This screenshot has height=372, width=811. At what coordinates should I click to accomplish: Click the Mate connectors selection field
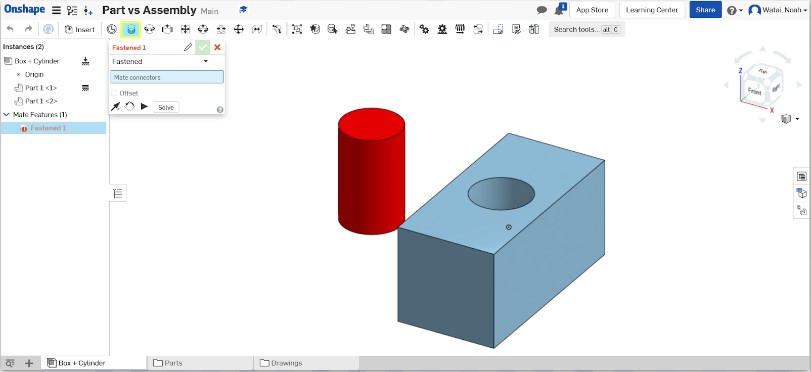(x=167, y=77)
